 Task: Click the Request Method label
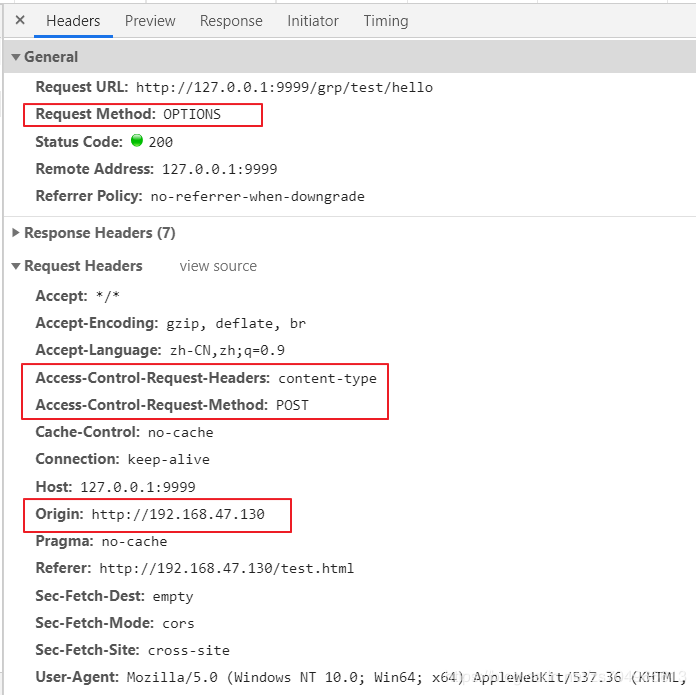95,114
